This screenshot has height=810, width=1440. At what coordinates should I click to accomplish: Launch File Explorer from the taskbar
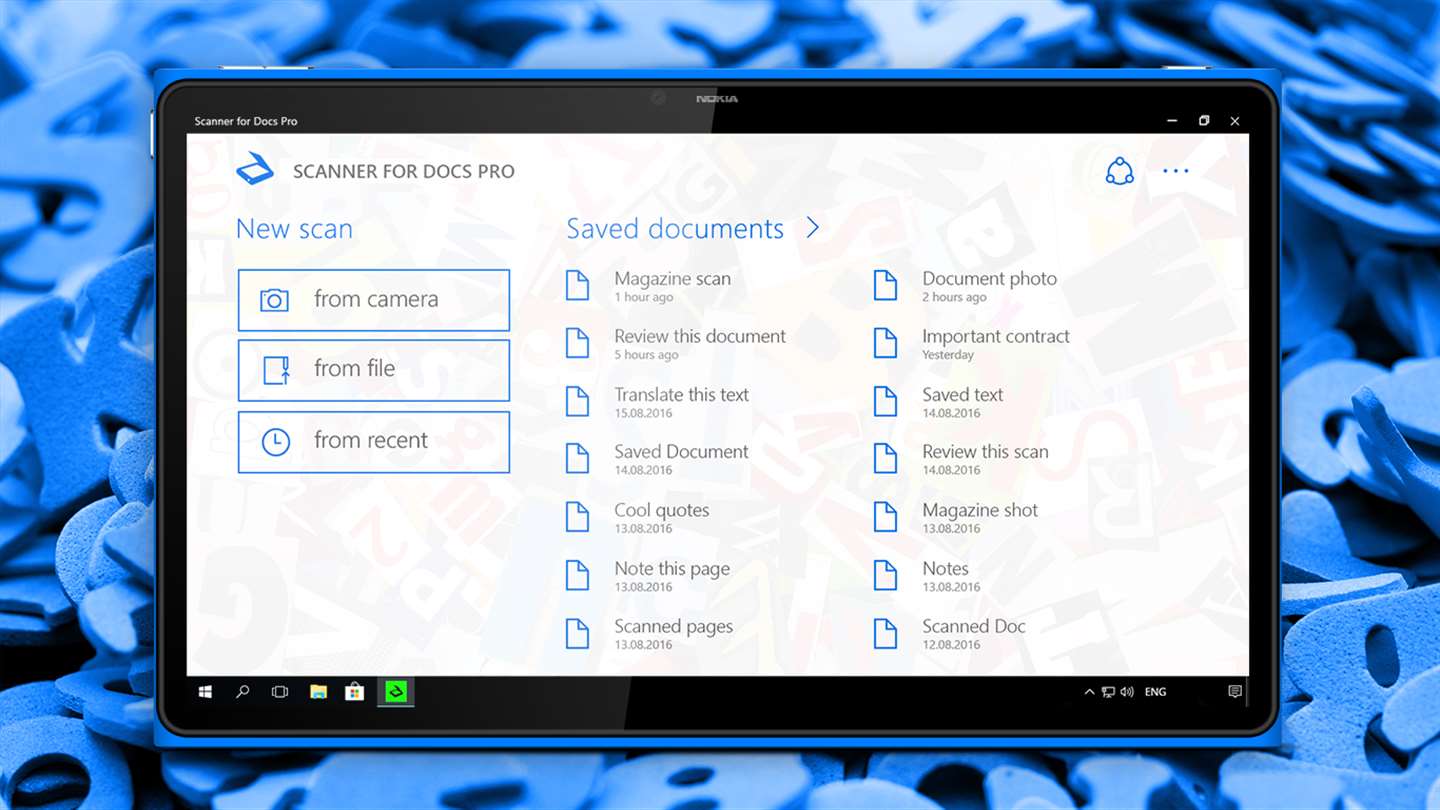[318, 692]
